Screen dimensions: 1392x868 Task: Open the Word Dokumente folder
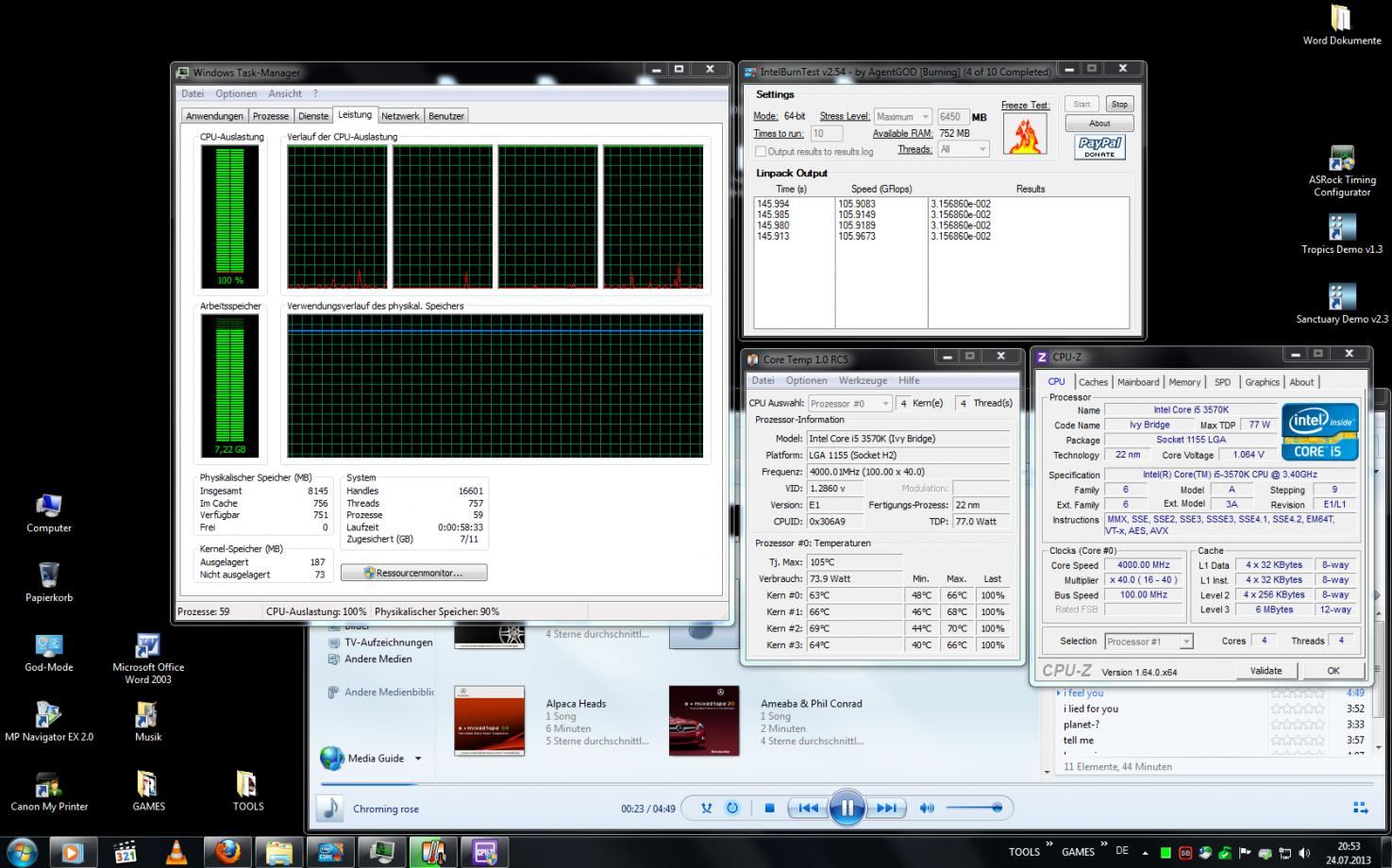tap(1341, 25)
